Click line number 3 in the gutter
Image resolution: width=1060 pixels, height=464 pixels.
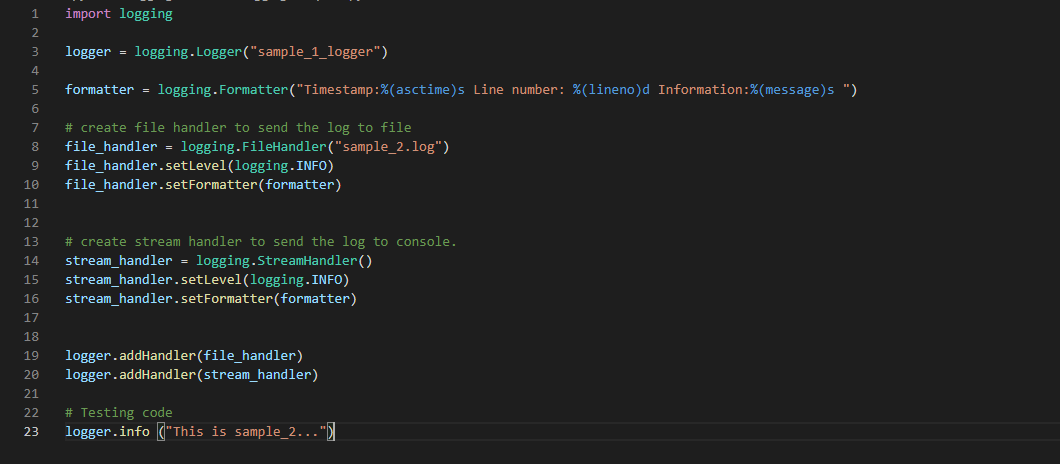[x=35, y=51]
